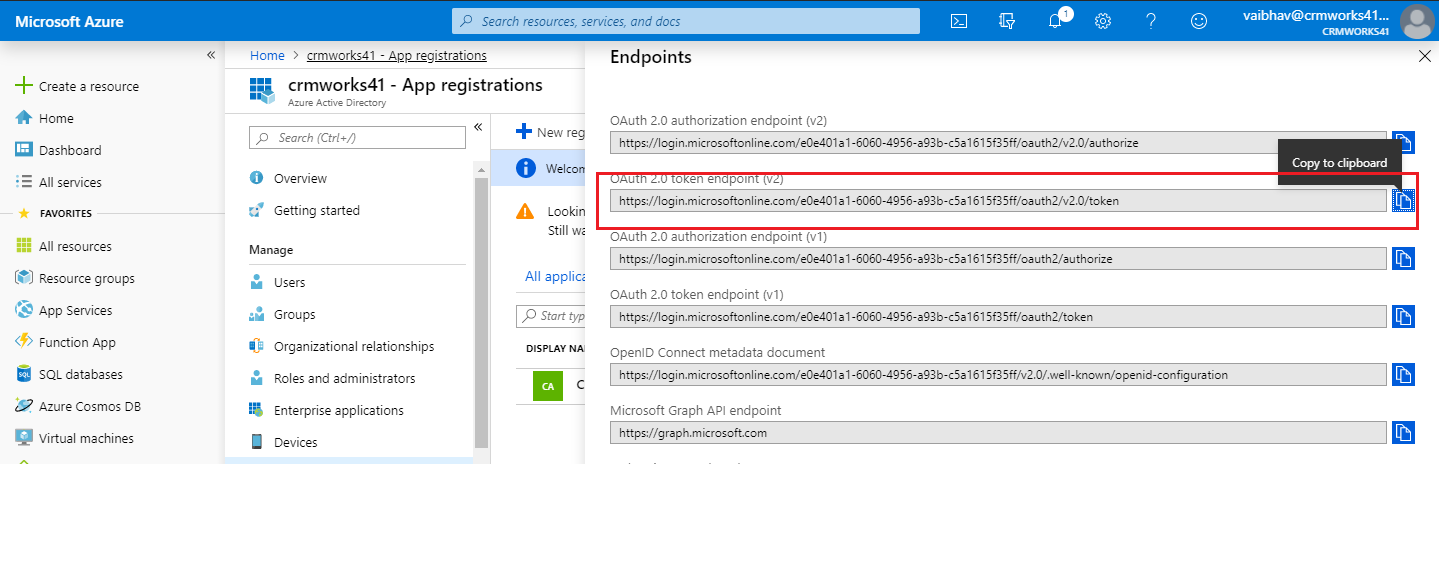The height and width of the screenshot is (580, 1439).
Task: Send feedback with the smiley icon
Action: coord(1199,21)
